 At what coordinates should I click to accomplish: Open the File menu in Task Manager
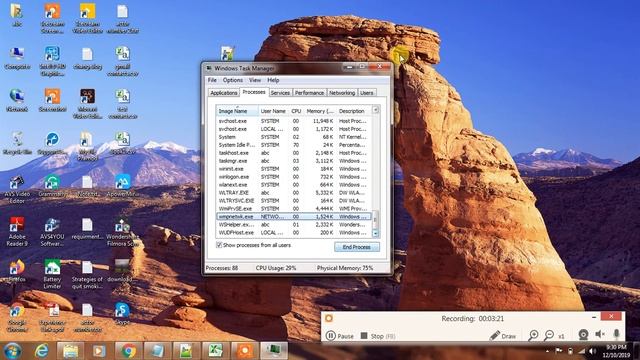pyautogui.click(x=212, y=80)
